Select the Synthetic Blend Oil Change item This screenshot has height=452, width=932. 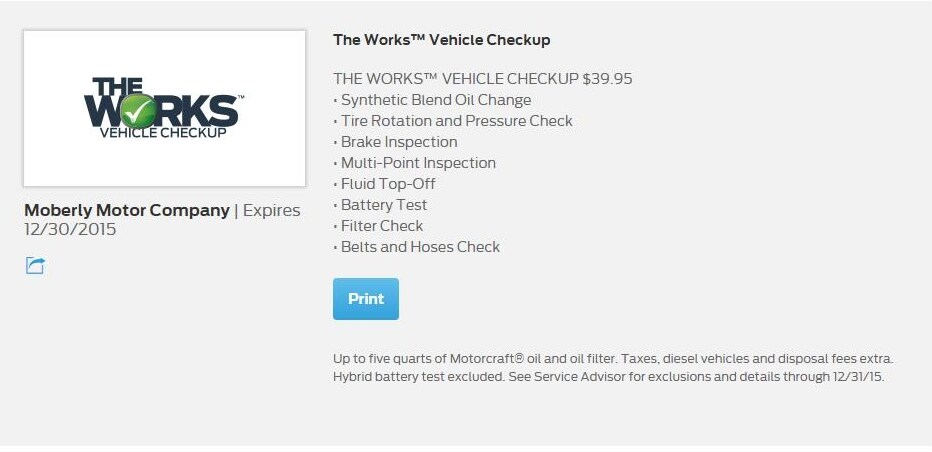coord(435,100)
